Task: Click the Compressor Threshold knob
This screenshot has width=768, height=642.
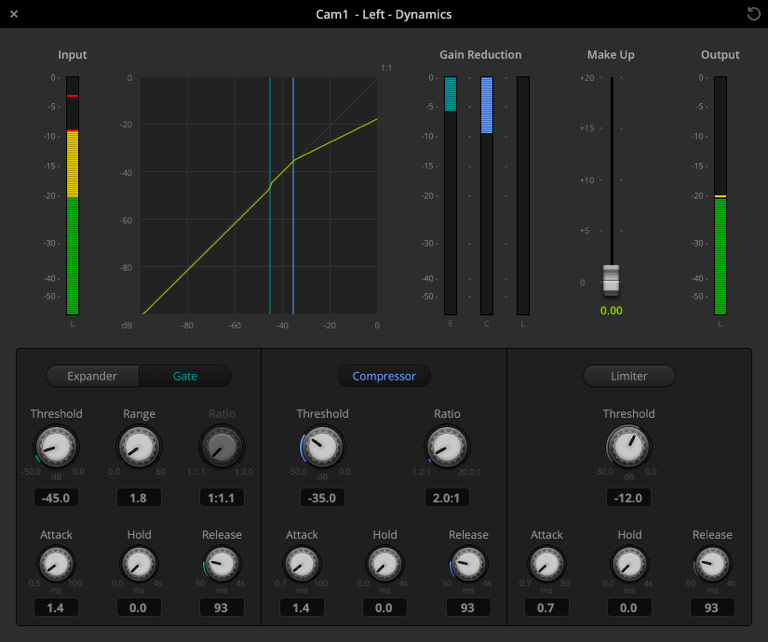Action: [x=322, y=447]
